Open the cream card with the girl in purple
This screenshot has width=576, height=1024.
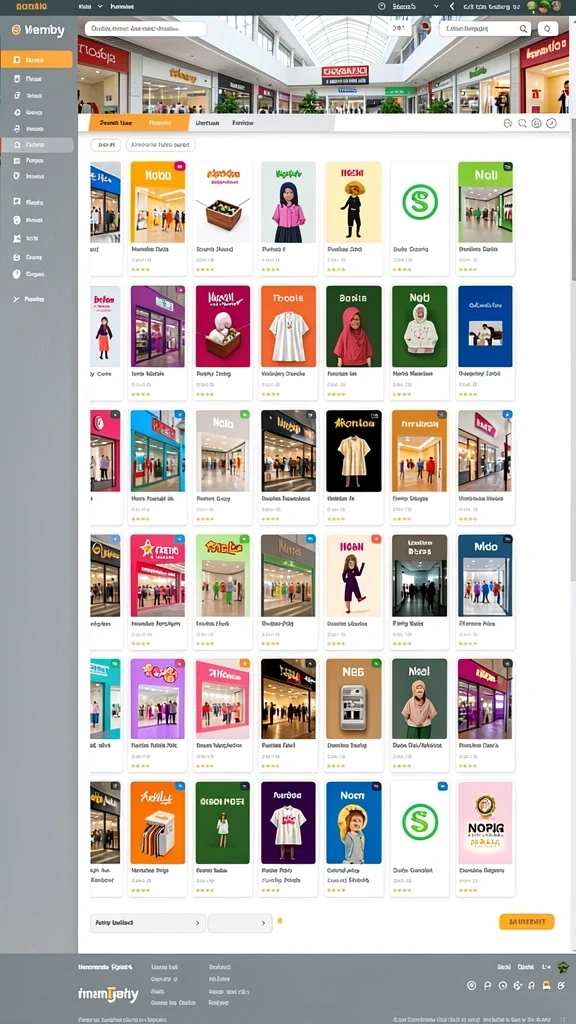[353, 592]
